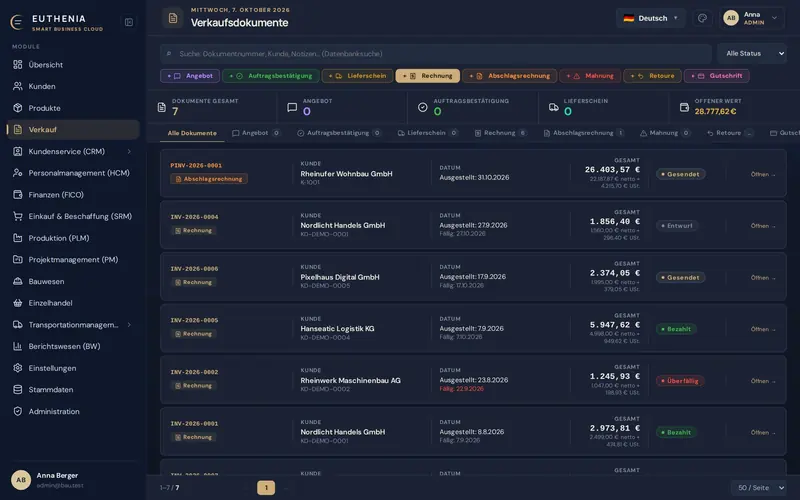Viewport: 800px width, 500px height.
Task: Click the theme palette icon in header
Action: pyautogui.click(x=702, y=18)
